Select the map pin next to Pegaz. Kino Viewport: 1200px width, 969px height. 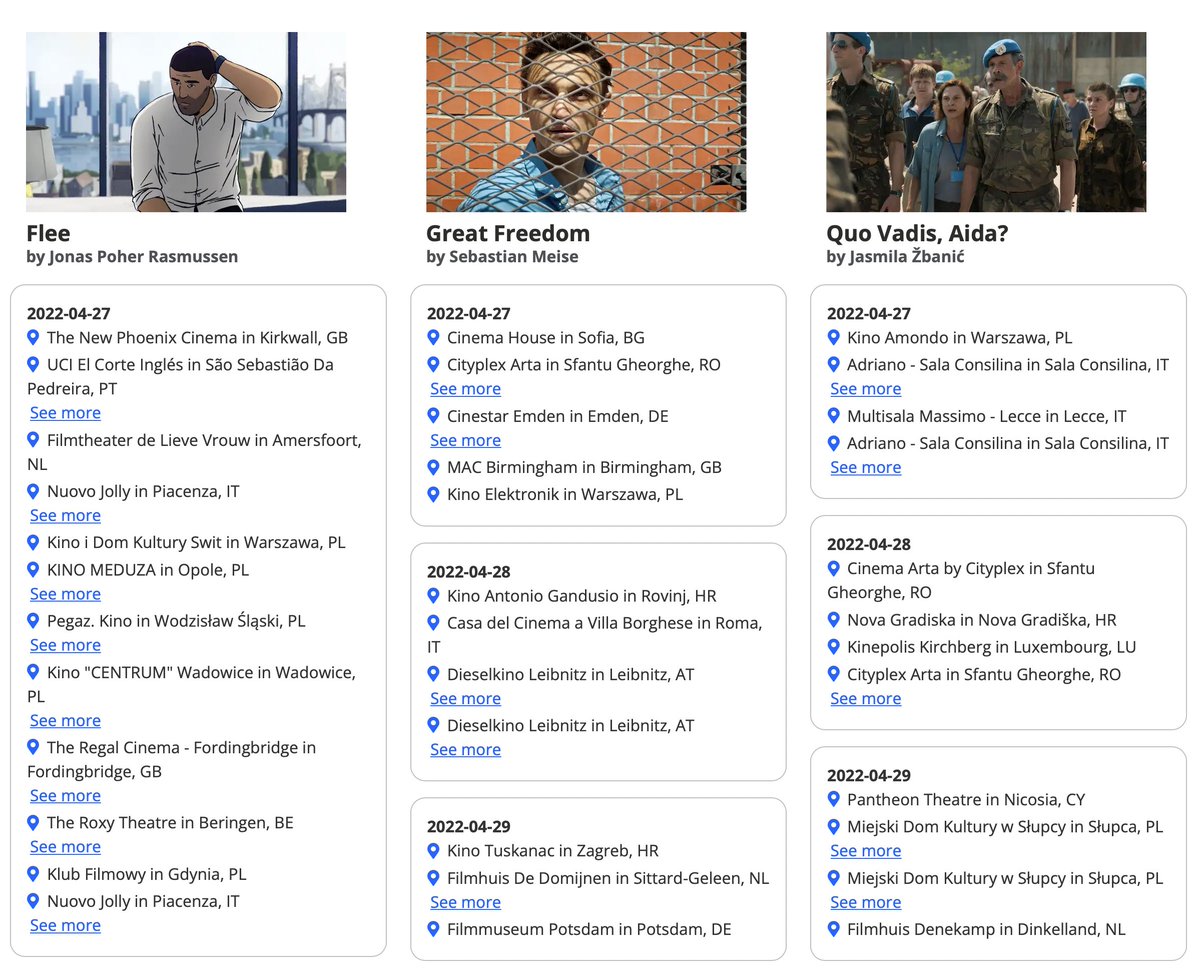[33, 621]
